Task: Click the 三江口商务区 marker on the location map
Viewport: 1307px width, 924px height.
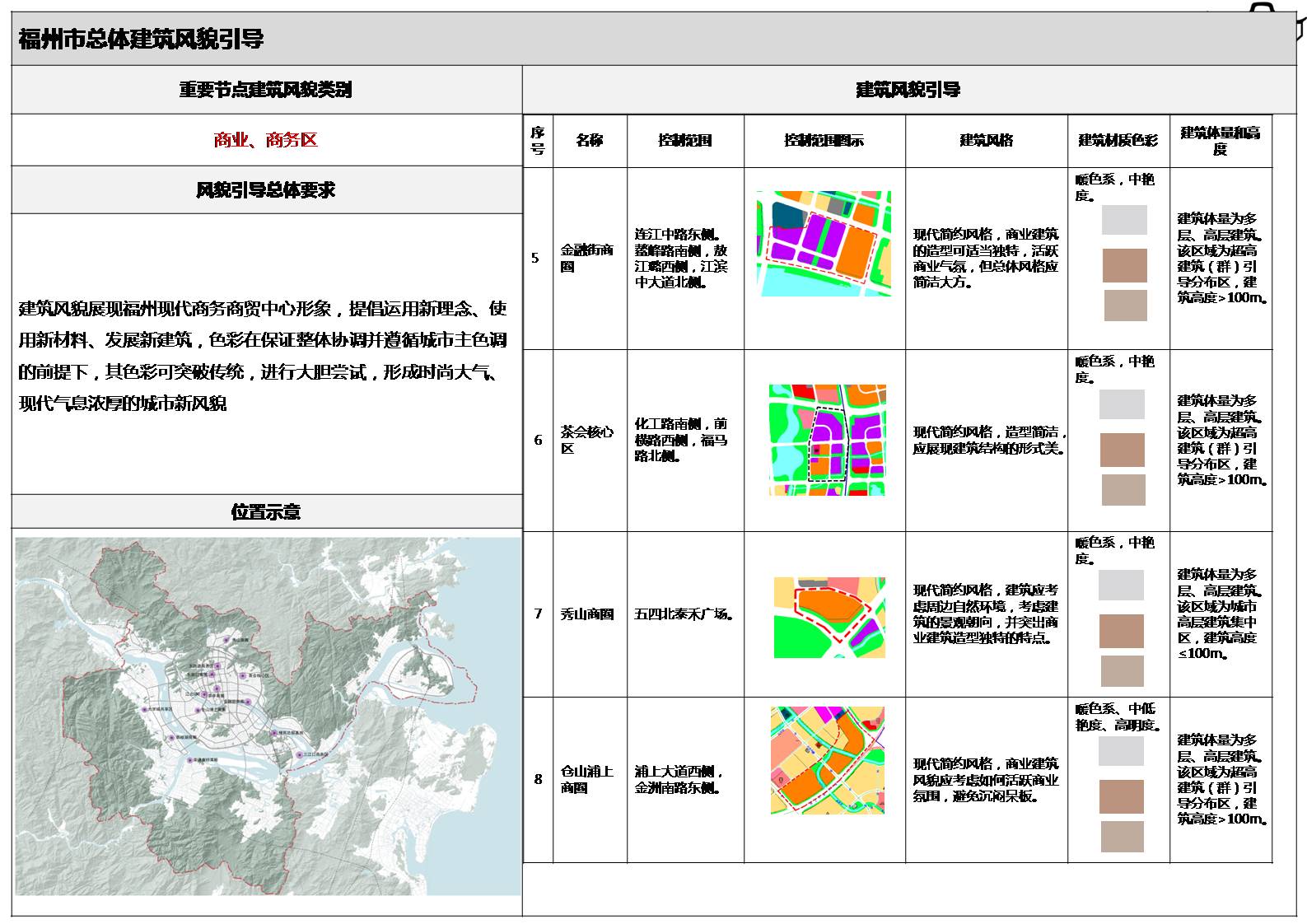Action: [298, 754]
